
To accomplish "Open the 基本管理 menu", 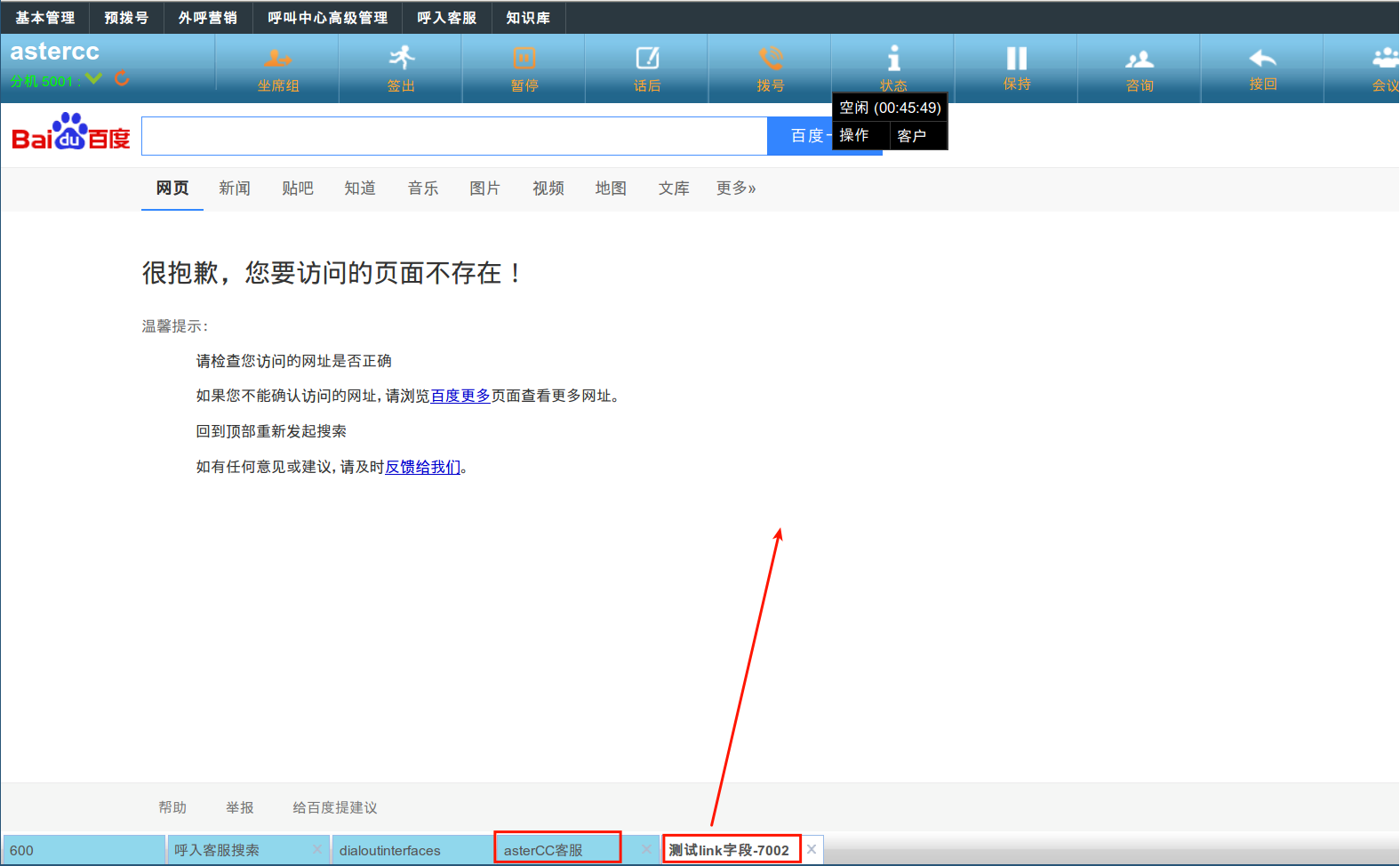I will (45, 18).
